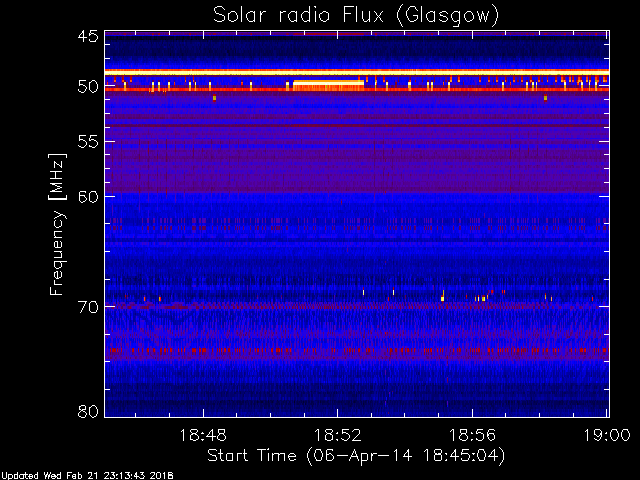Click the 18:48 time tick label
Screen dimensions: 640x480
(203, 435)
